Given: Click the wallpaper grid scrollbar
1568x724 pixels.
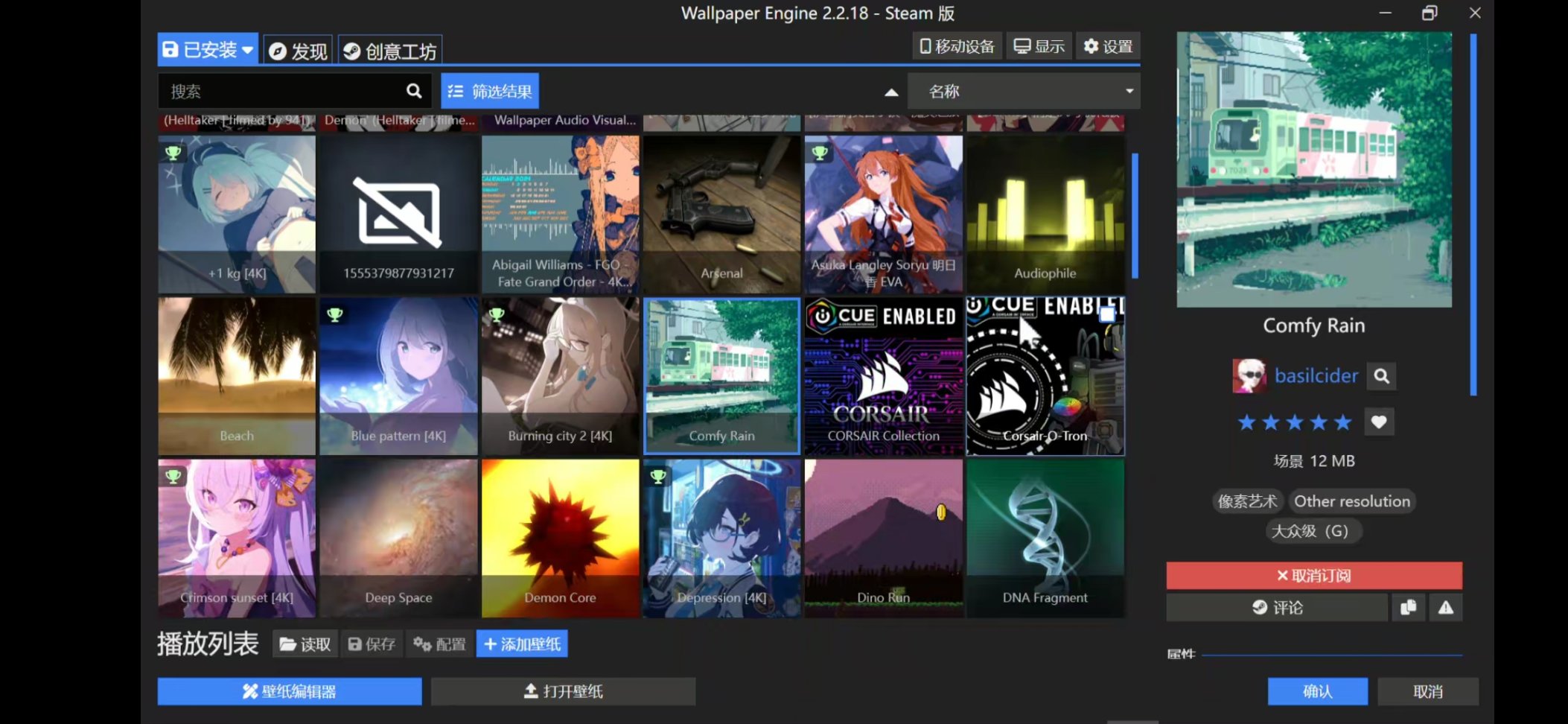Looking at the screenshot, I should (x=1135, y=216).
